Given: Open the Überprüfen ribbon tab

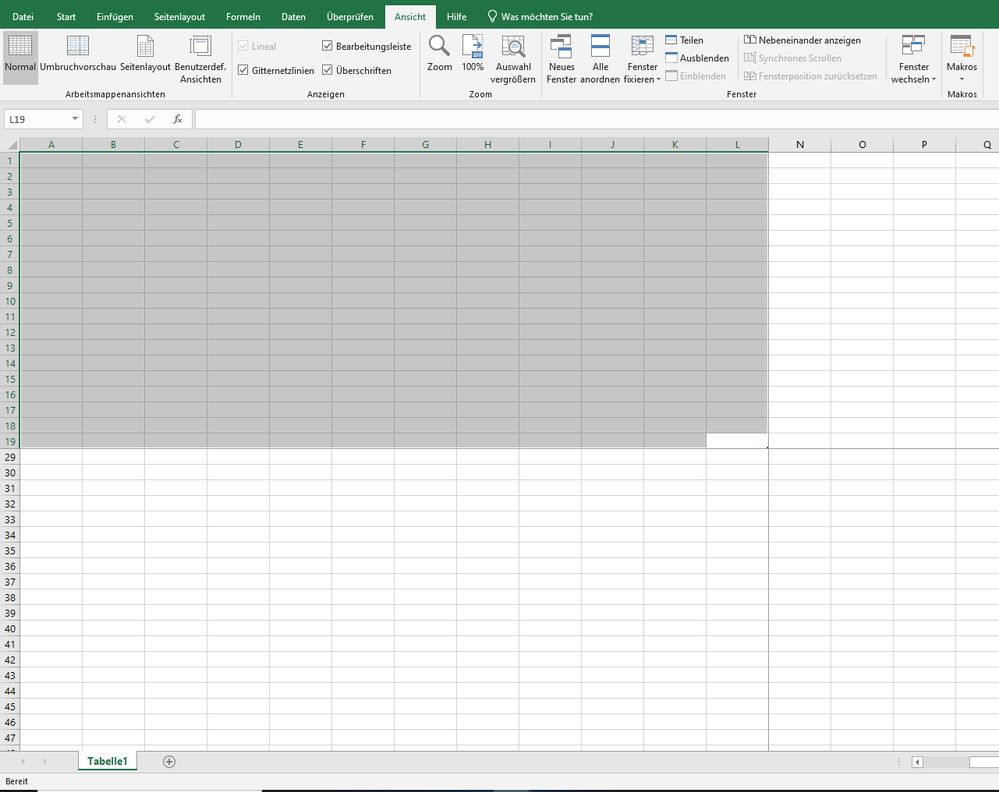Looking at the screenshot, I should click(350, 17).
